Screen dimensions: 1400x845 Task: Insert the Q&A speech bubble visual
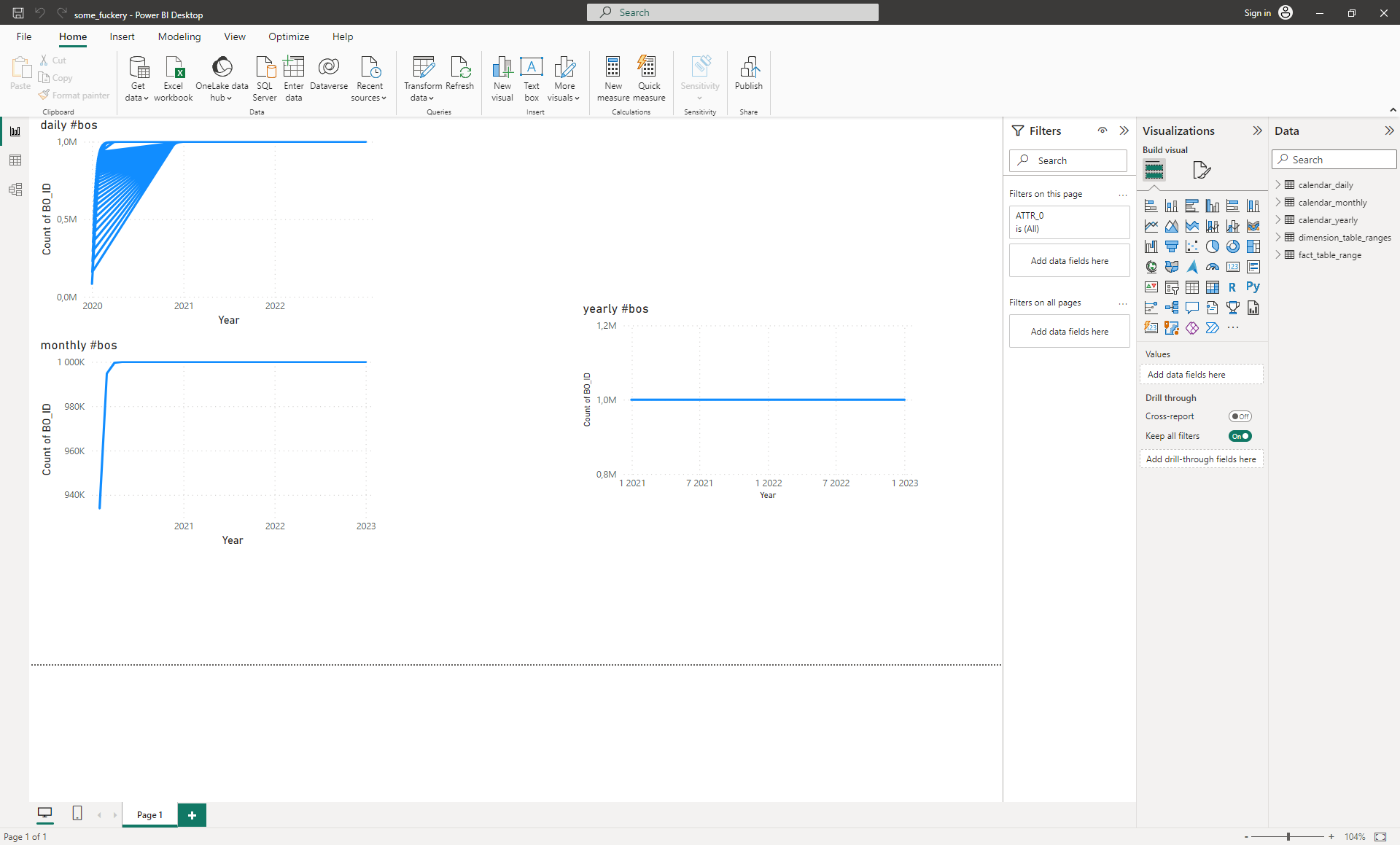1191,308
